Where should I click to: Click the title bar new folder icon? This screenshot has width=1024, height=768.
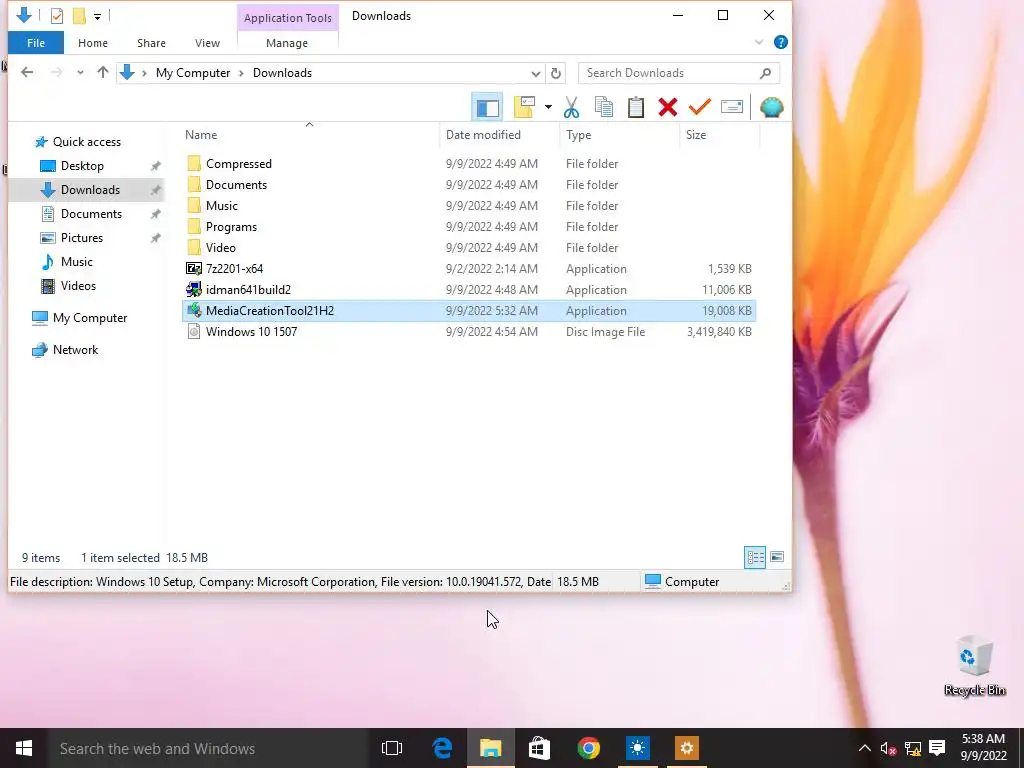point(79,16)
